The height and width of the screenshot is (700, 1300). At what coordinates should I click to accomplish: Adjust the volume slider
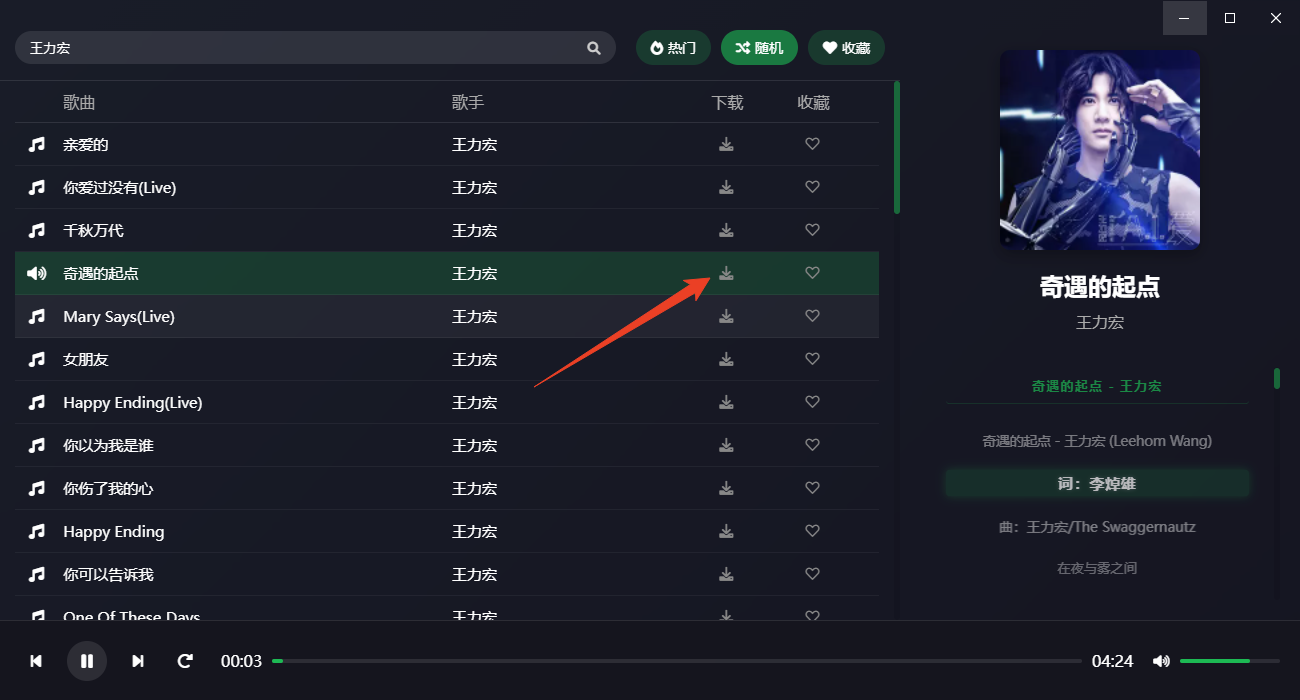pyautogui.click(x=1229, y=661)
